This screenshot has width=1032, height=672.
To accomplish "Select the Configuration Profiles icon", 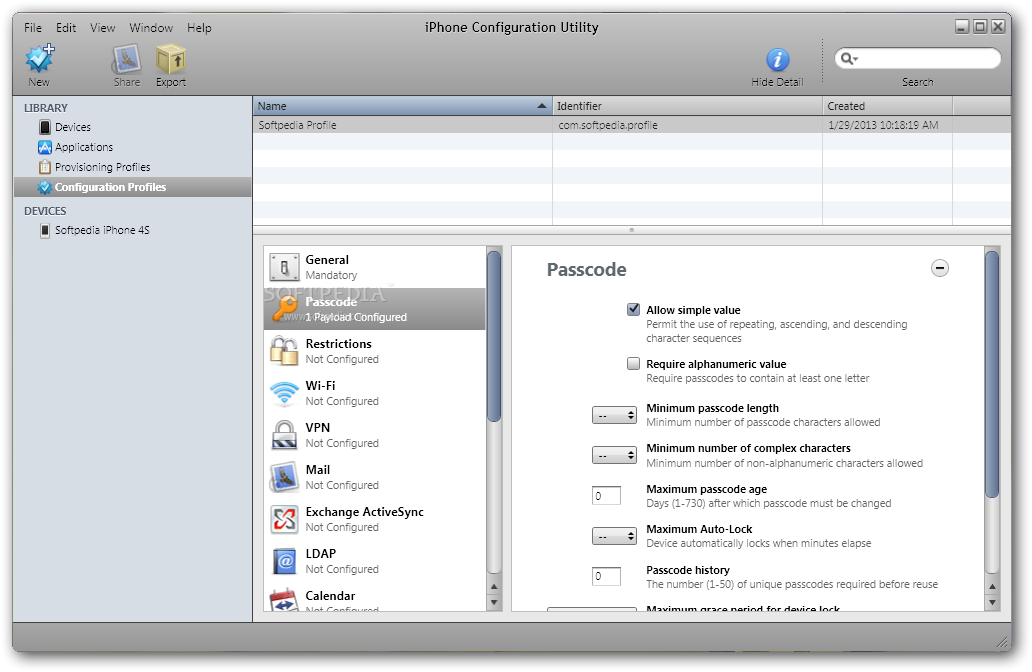I will (x=45, y=187).
